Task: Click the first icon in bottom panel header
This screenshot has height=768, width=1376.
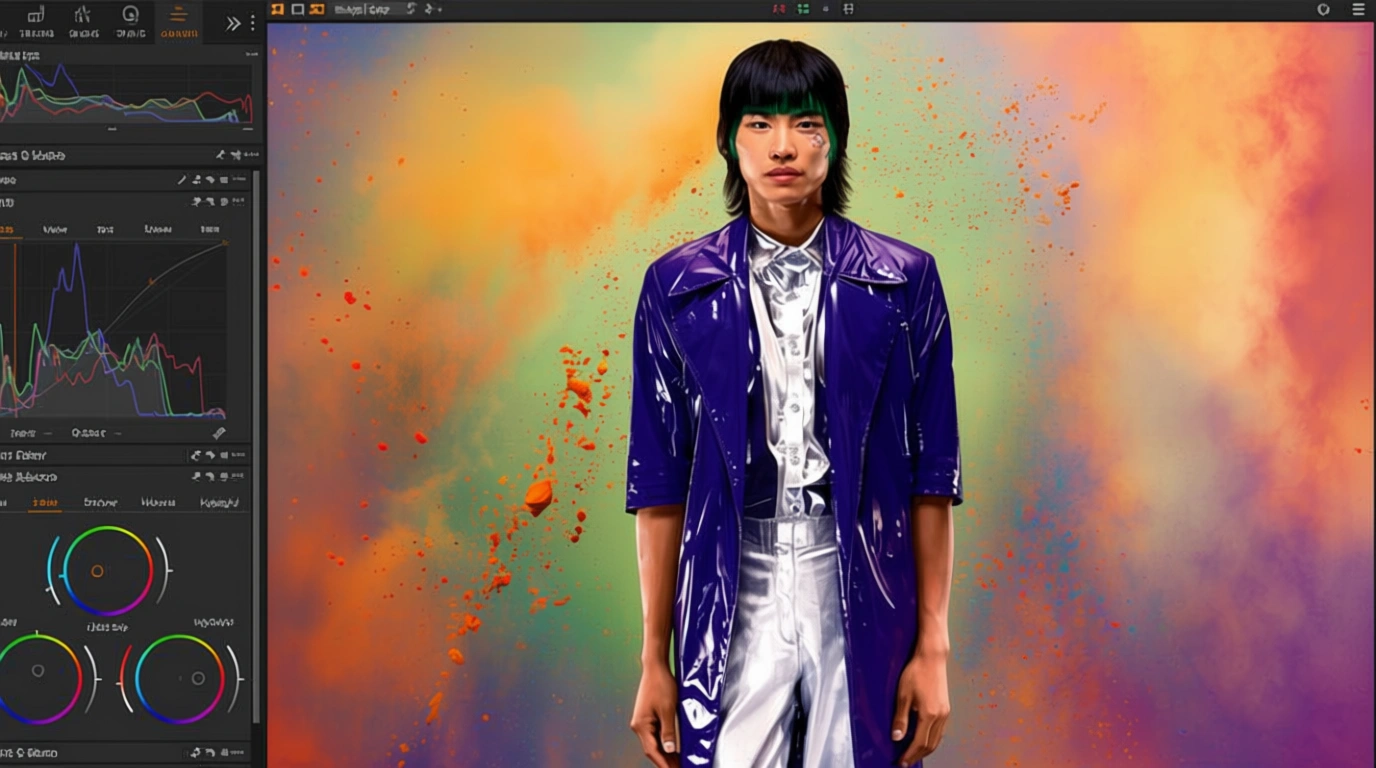Action: tap(197, 752)
